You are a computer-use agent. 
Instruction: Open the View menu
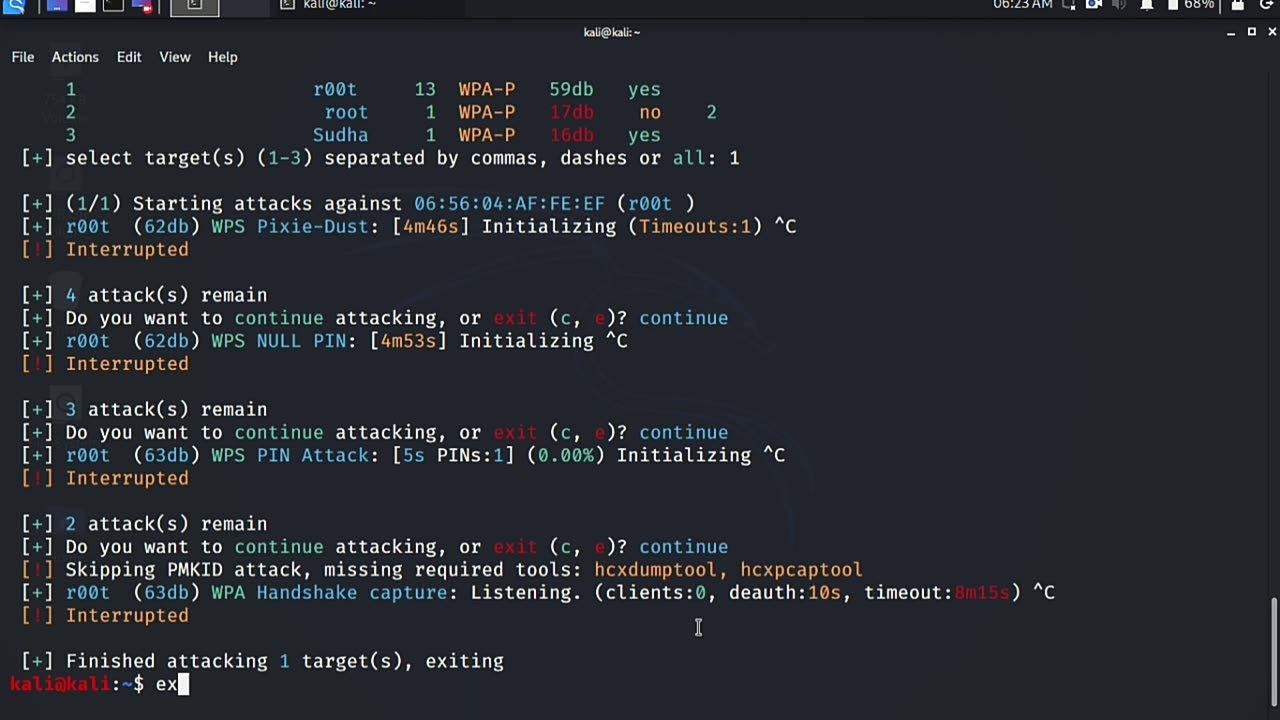174,57
